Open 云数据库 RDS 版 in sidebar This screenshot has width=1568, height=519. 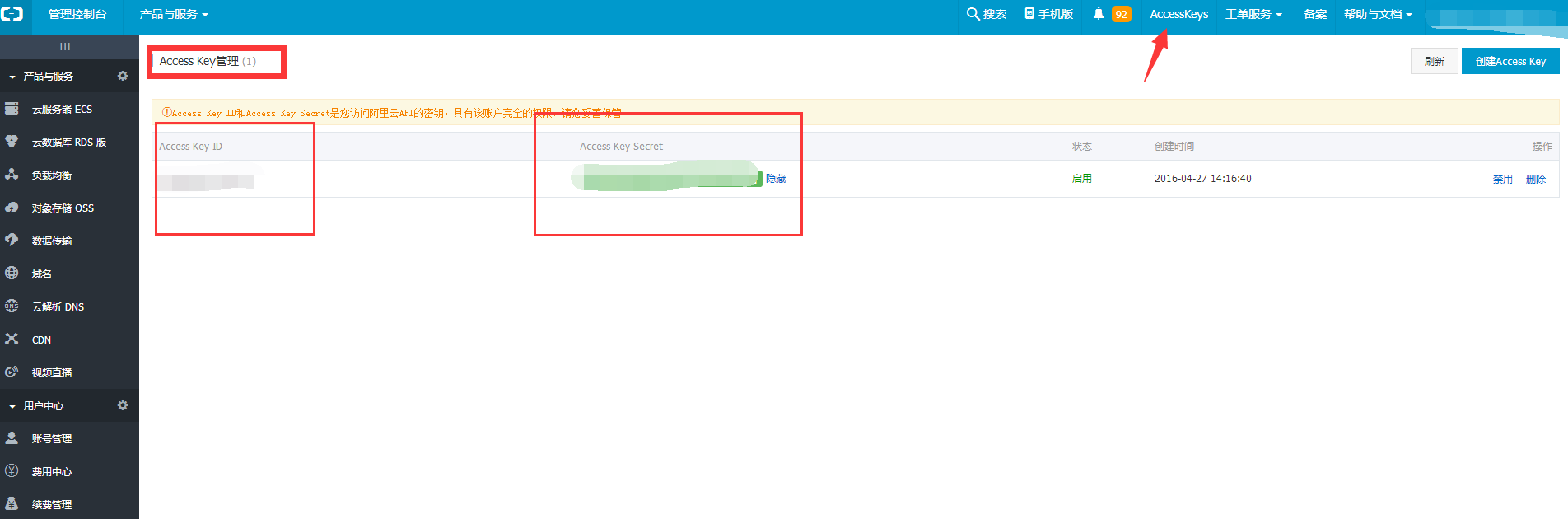click(69, 142)
